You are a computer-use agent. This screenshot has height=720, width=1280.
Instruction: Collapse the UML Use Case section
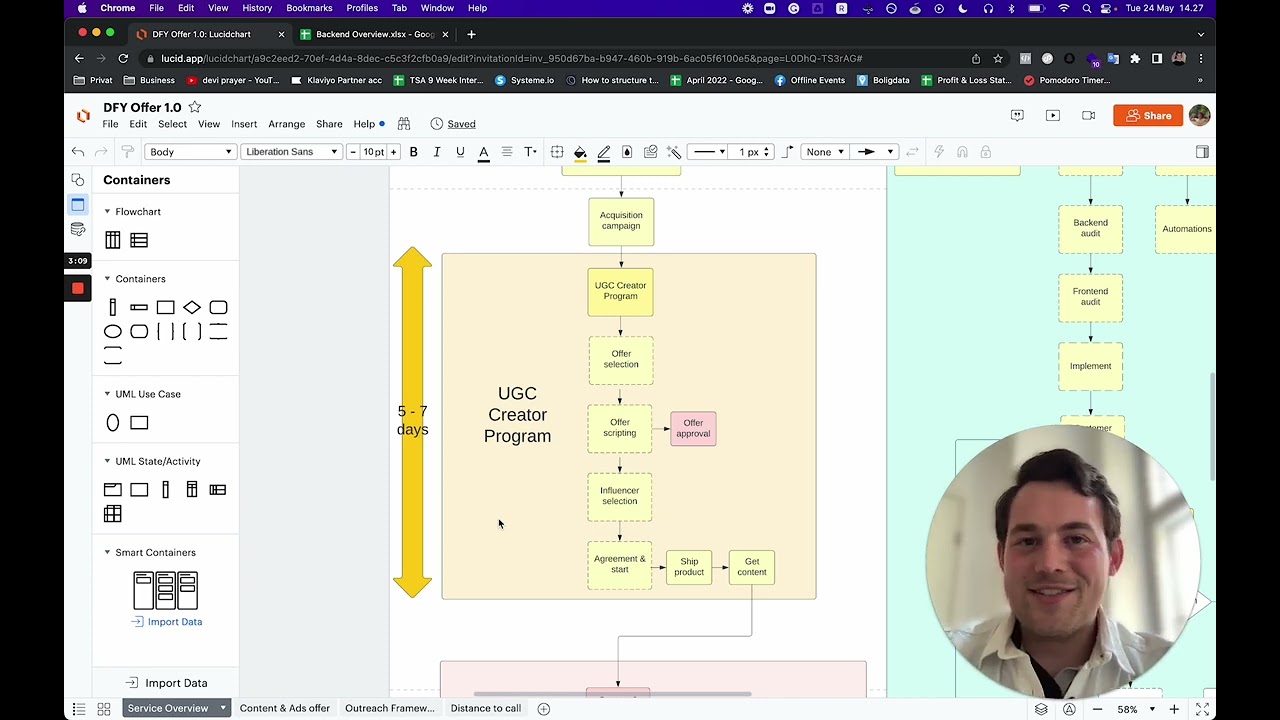(x=107, y=394)
